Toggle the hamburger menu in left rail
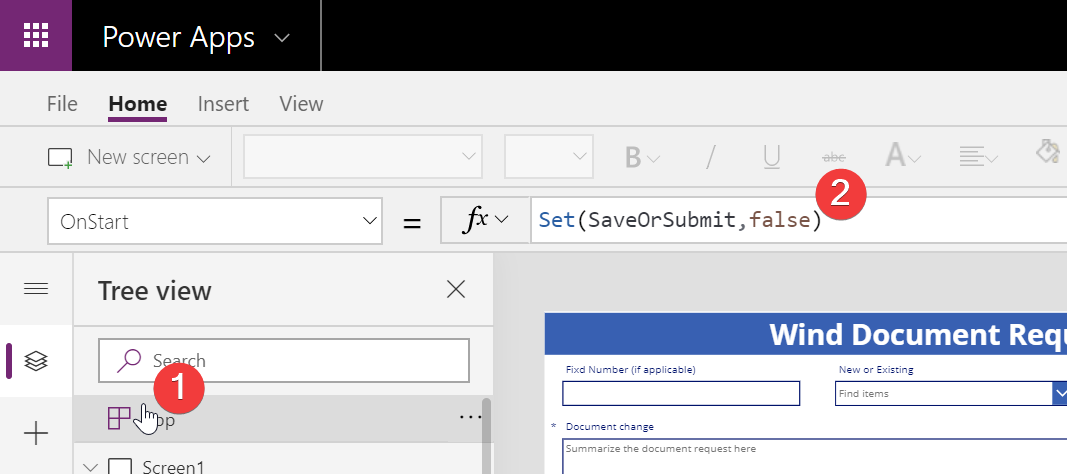The height and width of the screenshot is (474, 1067). point(36,289)
